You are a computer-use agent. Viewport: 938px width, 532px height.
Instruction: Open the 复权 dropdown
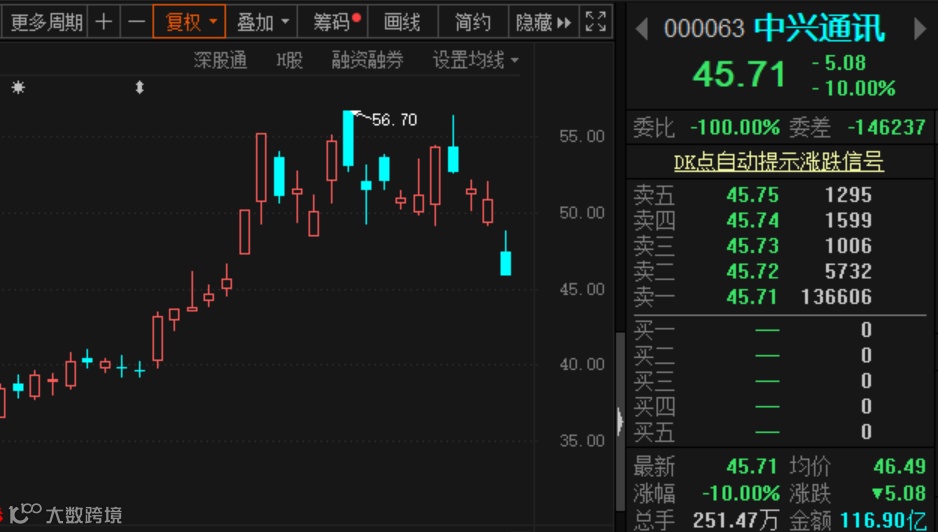click(x=190, y=22)
